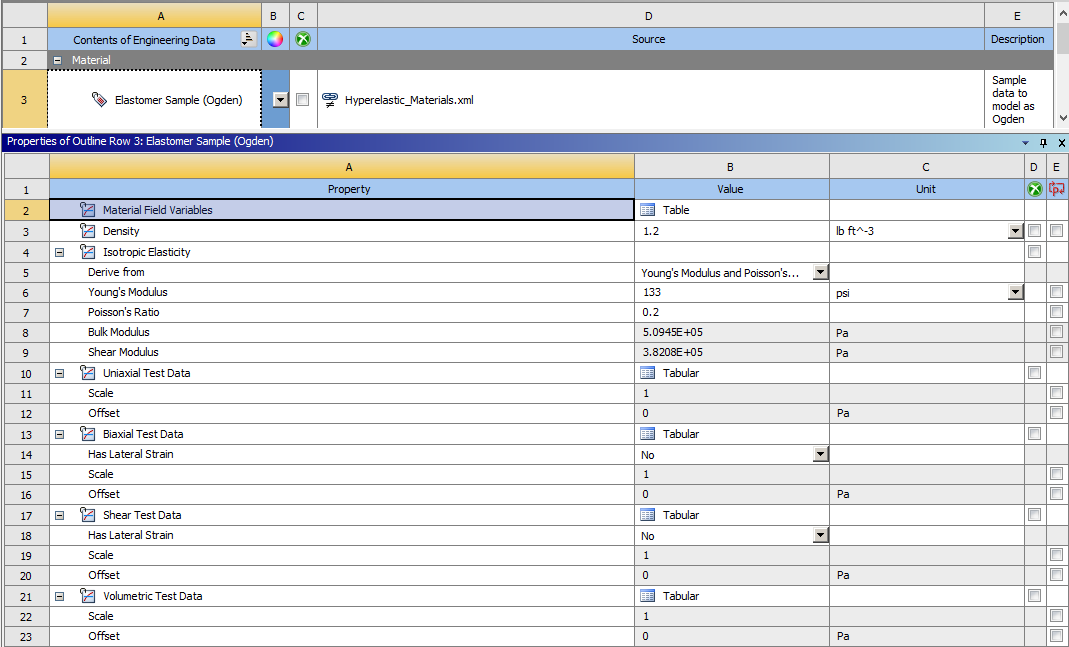Click the outline scrollbar down arrow
The height and width of the screenshot is (647, 1069).
[x=1062, y=119]
